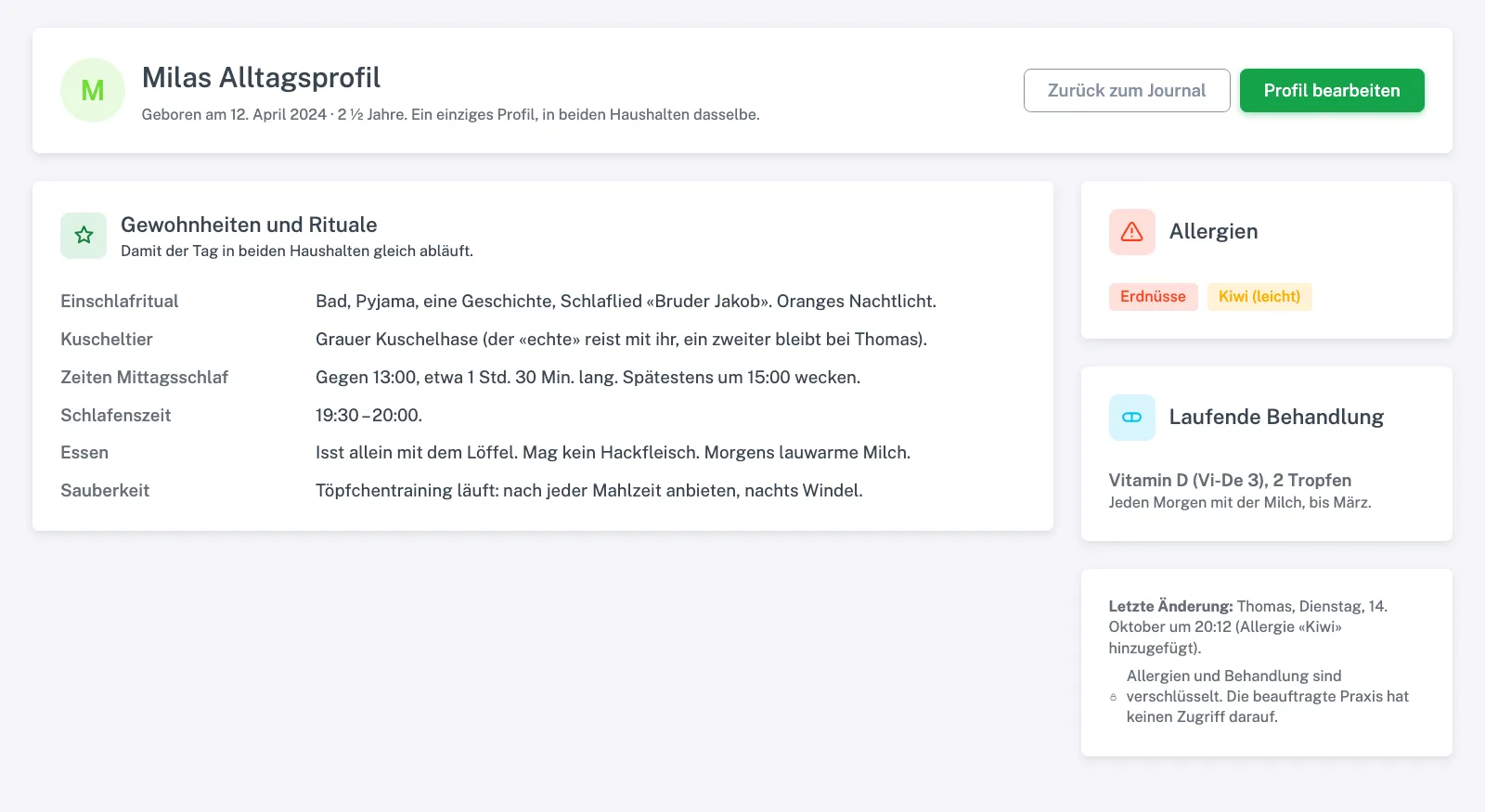The image size is (1485, 812).
Task: Go back via Zurück zum Journal
Action: (1127, 90)
